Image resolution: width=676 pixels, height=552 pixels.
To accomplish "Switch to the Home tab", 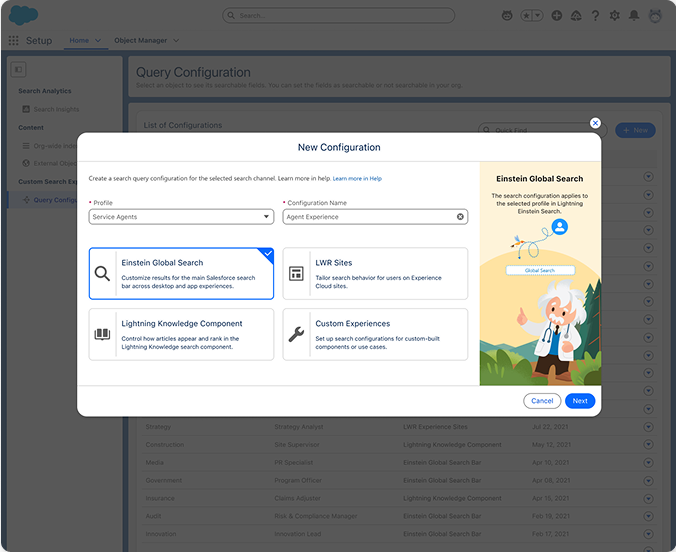I will click(77, 41).
